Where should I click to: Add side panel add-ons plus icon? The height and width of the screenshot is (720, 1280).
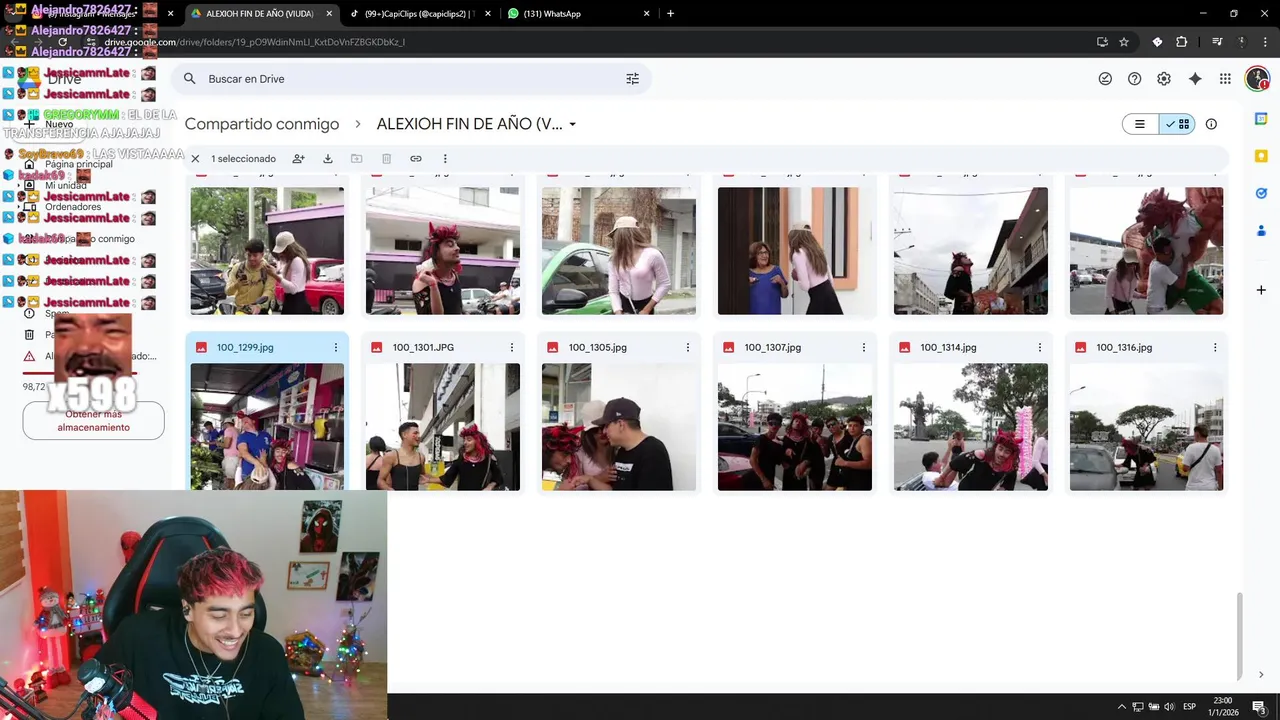1261,290
